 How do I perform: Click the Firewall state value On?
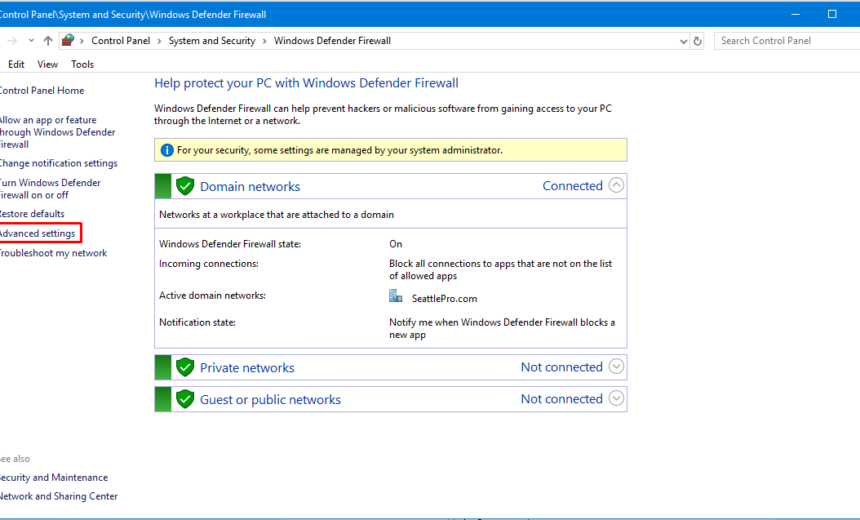point(395,244)
